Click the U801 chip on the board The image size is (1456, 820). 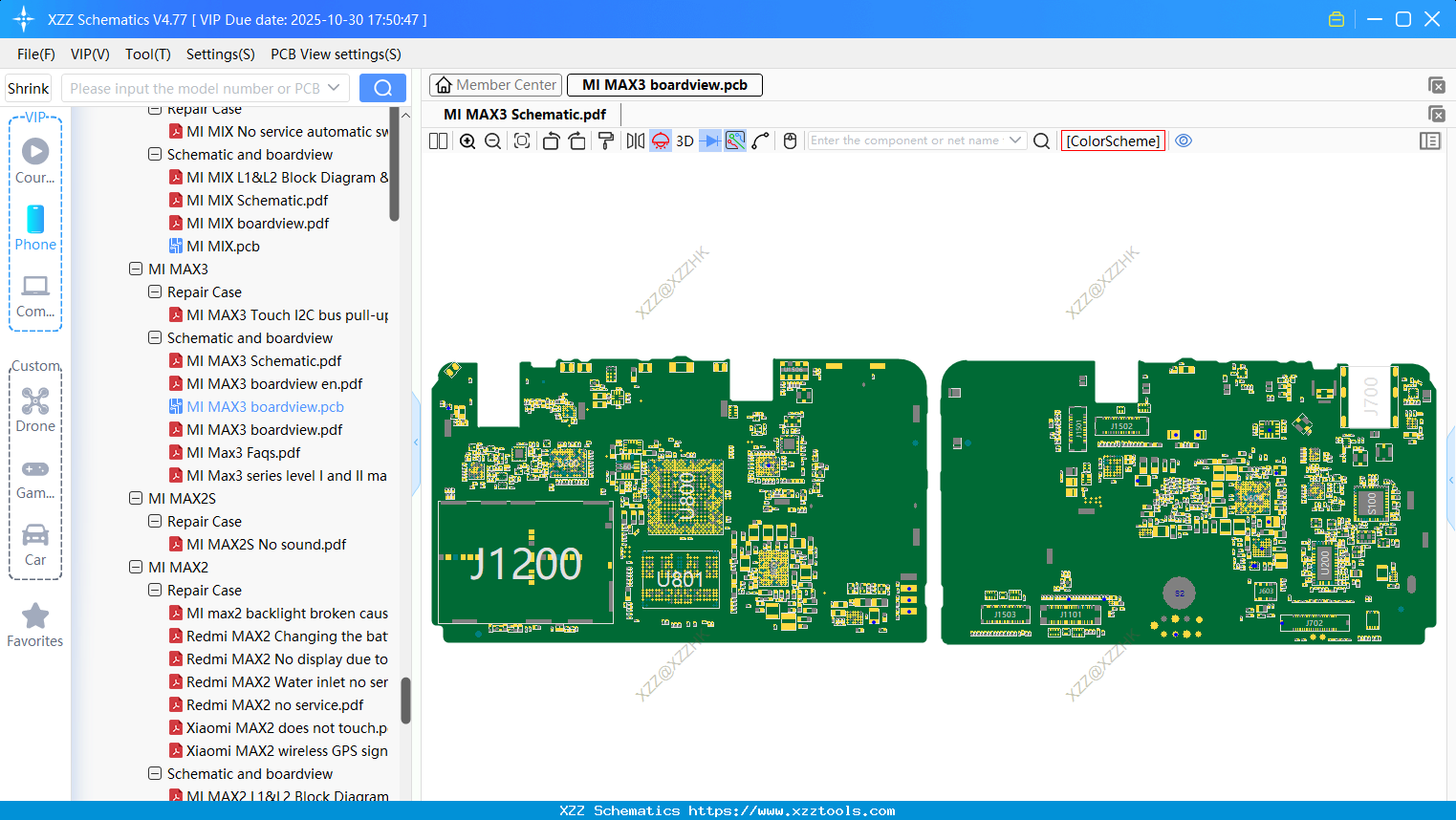(680, 579)
